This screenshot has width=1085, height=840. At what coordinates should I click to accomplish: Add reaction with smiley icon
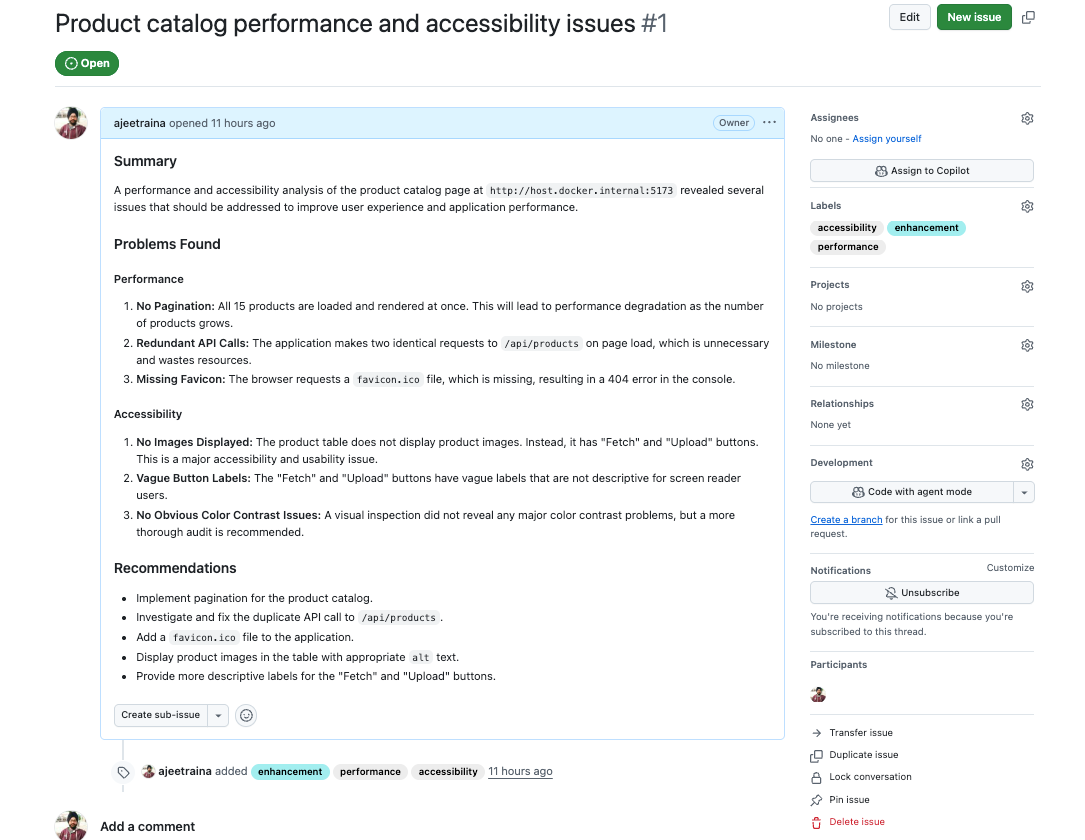point(246,715)
